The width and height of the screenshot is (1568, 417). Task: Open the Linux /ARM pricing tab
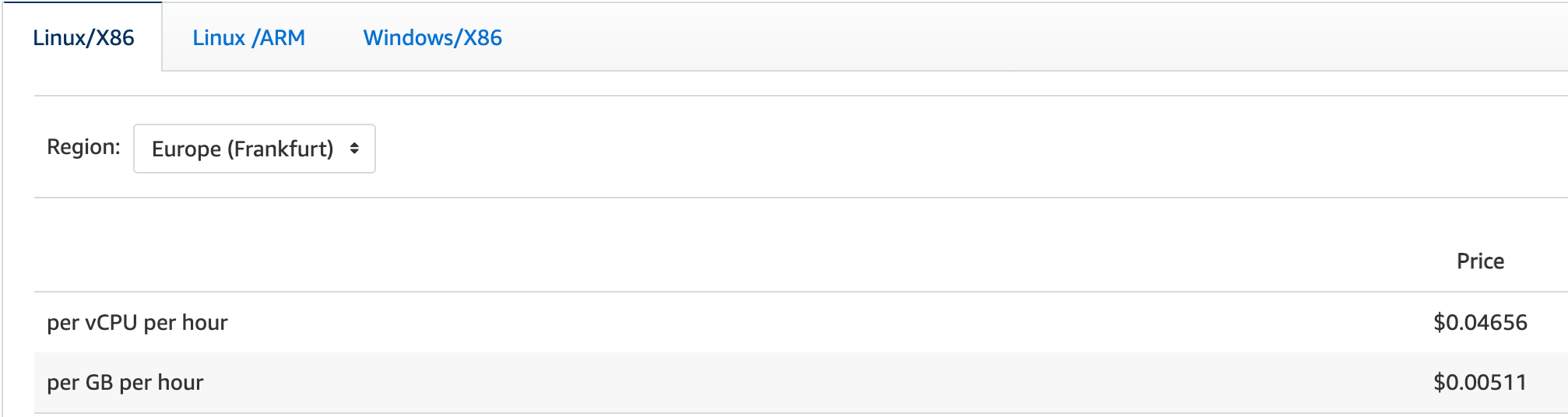(248, 37)
